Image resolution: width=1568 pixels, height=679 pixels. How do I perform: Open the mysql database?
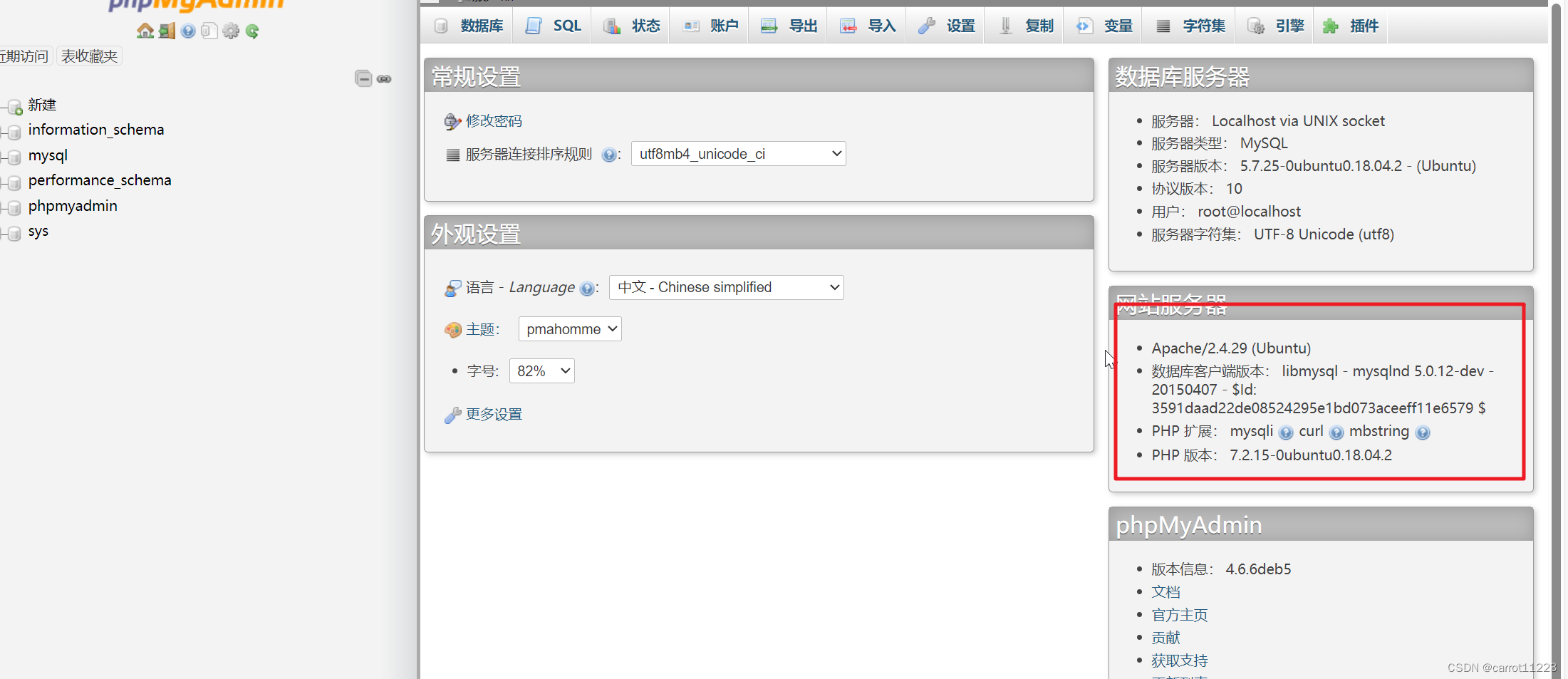(48, 155)
